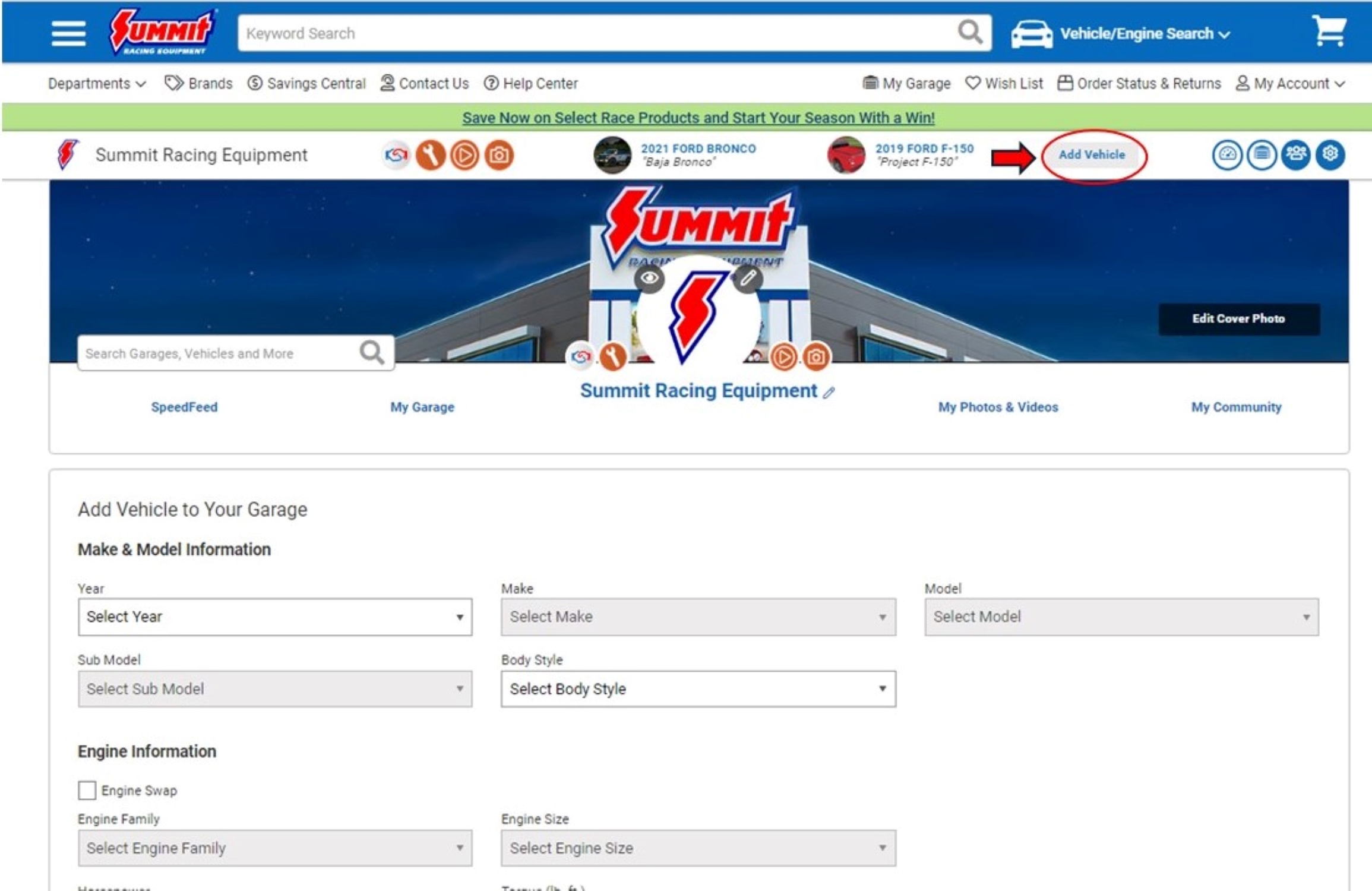
Task: Switch to the My Photos & Videos tab
Action: 997,407
